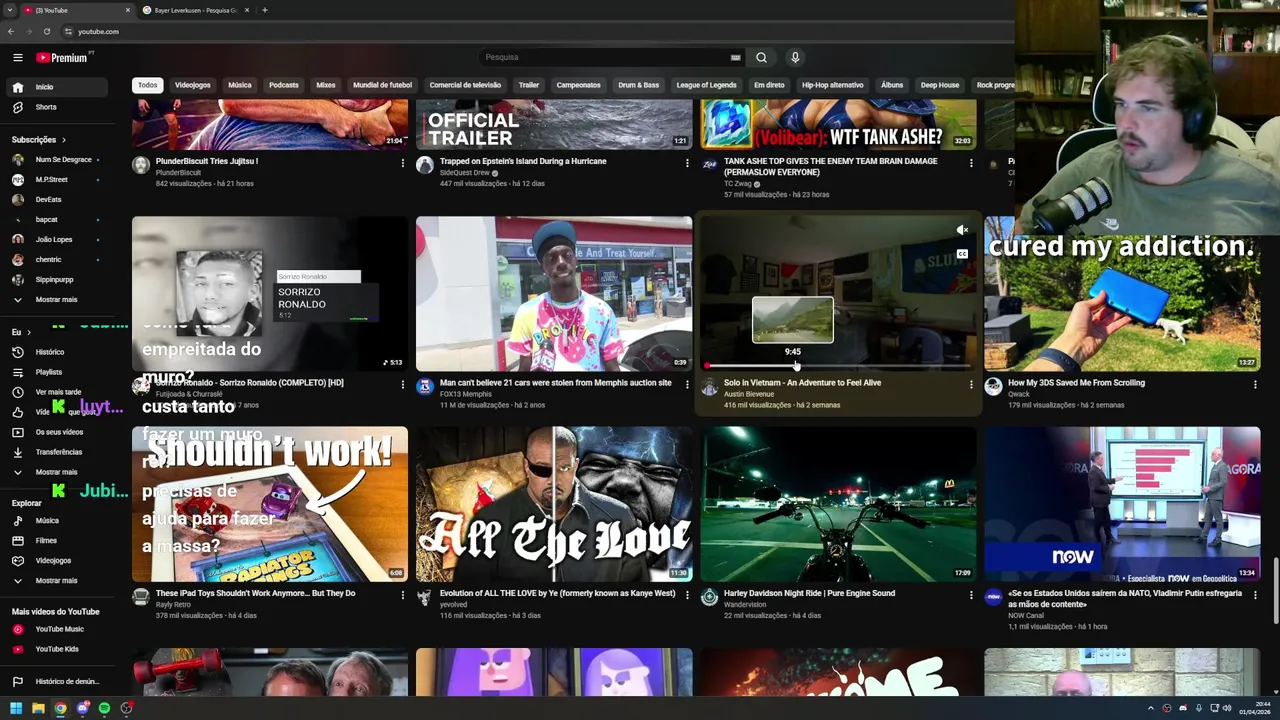The height and width of the screenshot is (720, 1280).
Task: Open more options for Solo in Vietnam video
Action: [971, 384]
